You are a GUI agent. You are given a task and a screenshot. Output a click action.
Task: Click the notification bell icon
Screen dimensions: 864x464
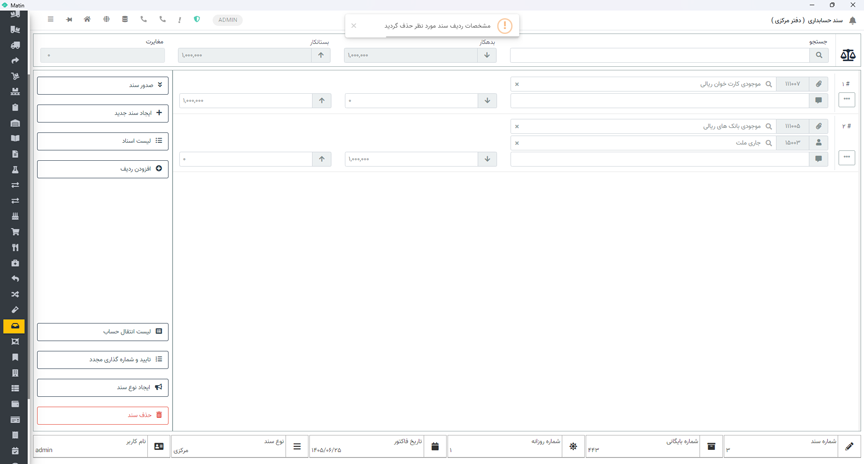click(x=852, y=20)
